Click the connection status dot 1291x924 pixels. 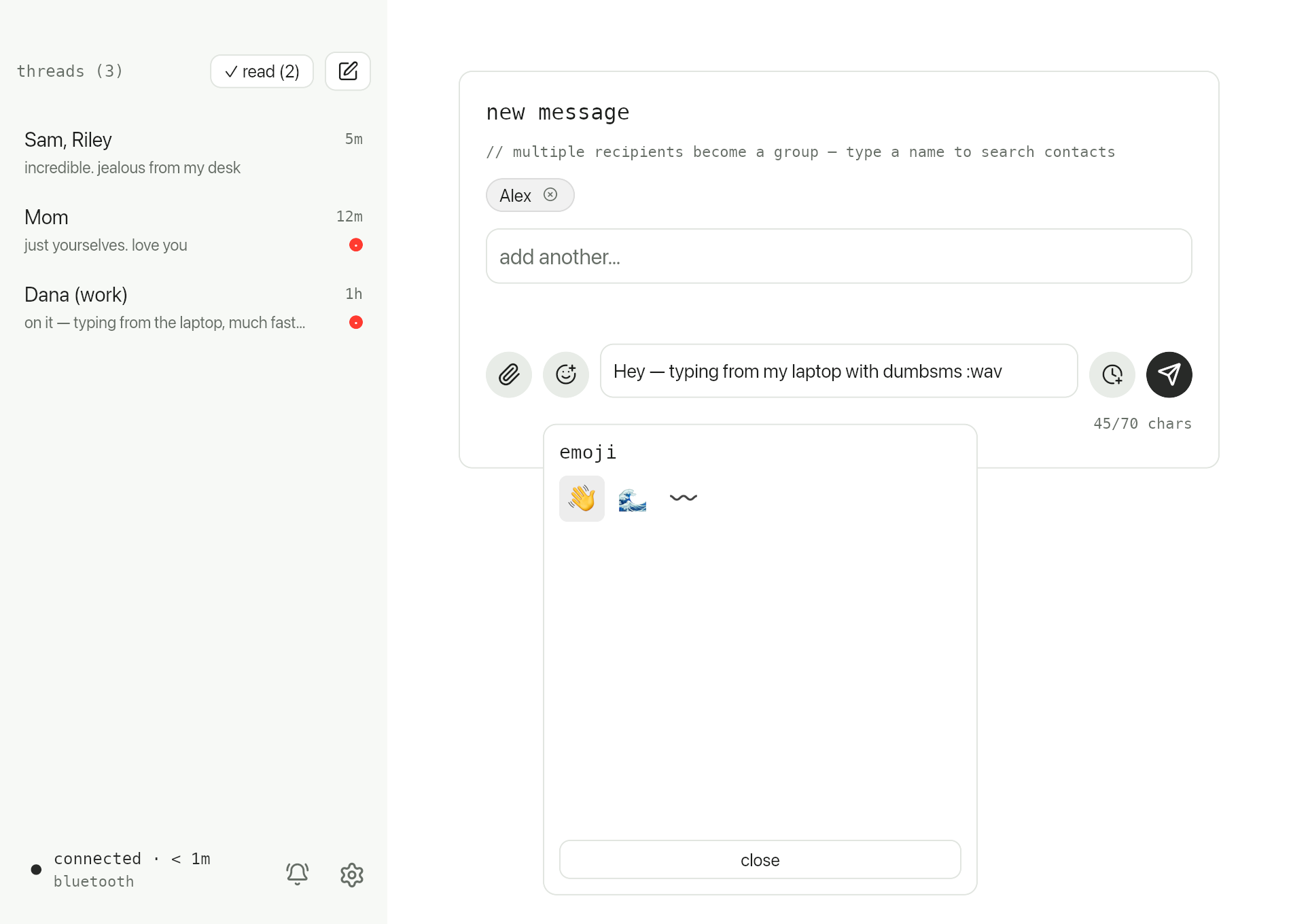tap(37, 870)
